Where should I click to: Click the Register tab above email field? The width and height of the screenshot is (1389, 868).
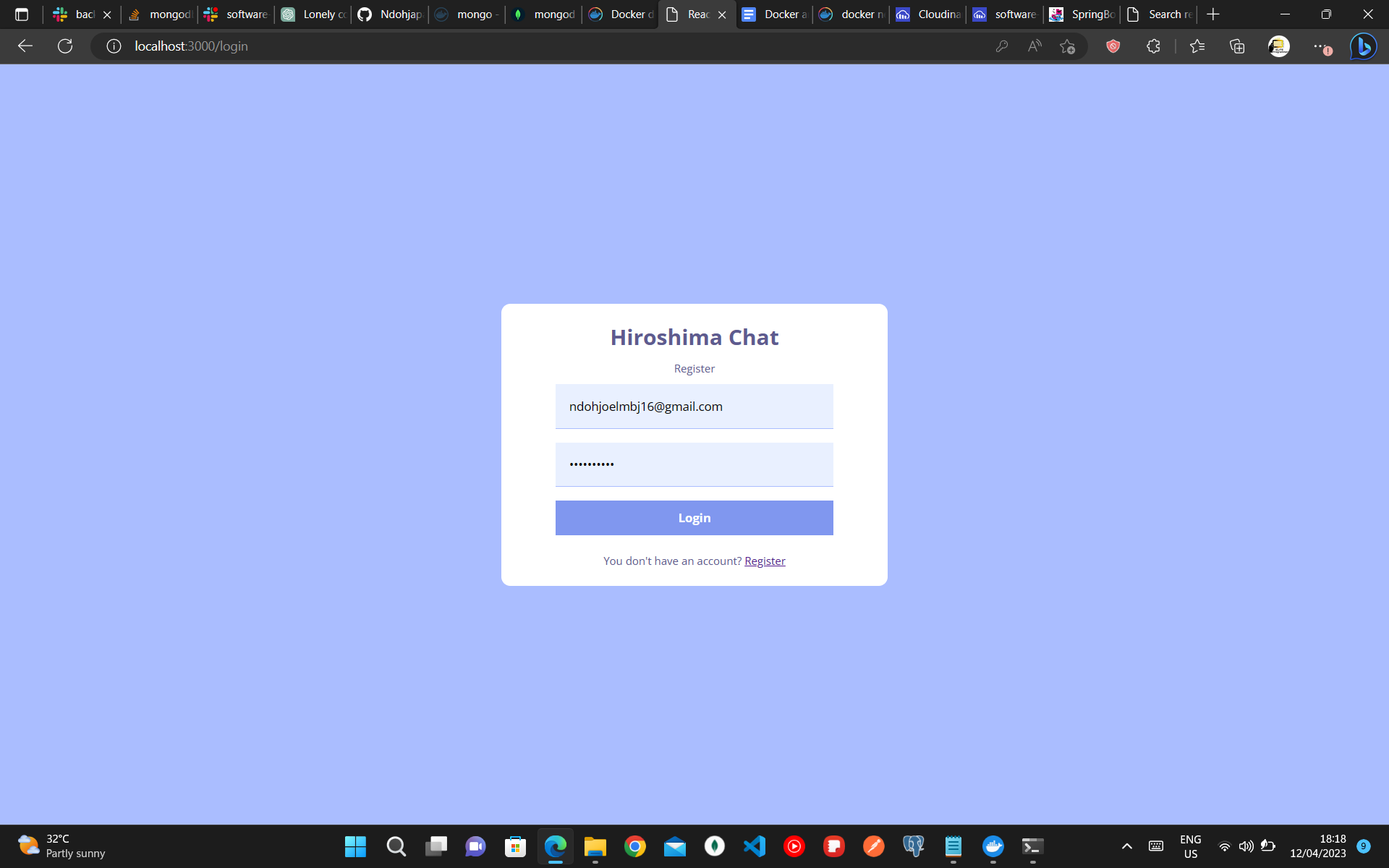694,368
